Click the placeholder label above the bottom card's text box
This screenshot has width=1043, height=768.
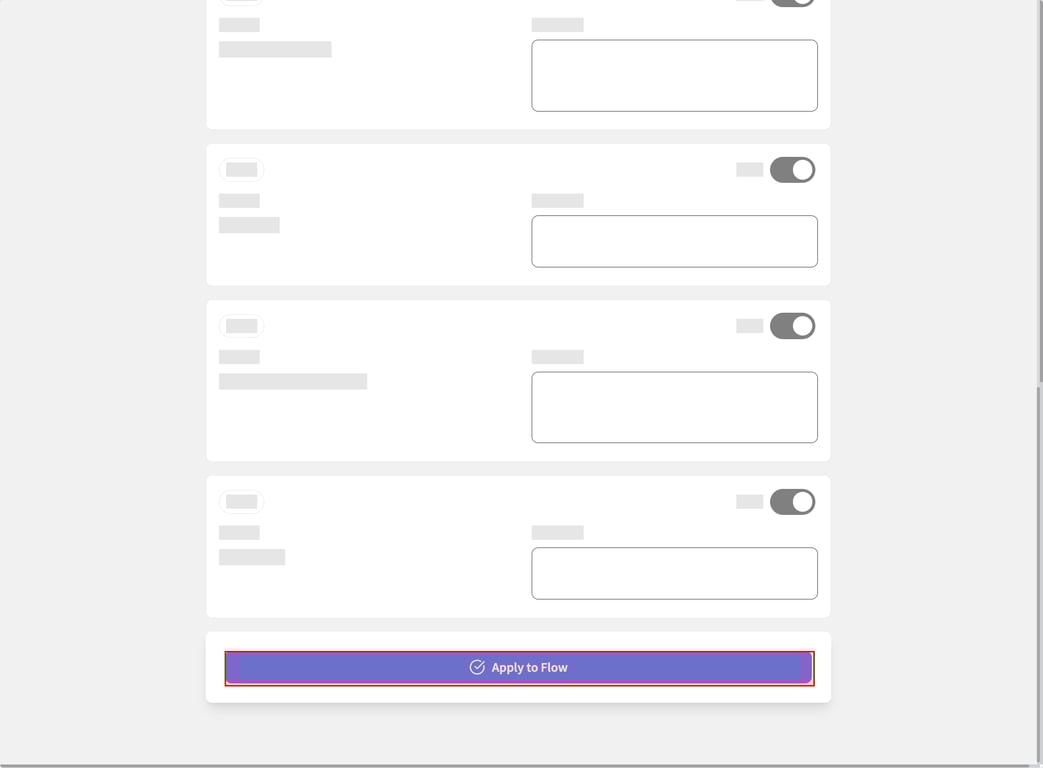(557, 533)
